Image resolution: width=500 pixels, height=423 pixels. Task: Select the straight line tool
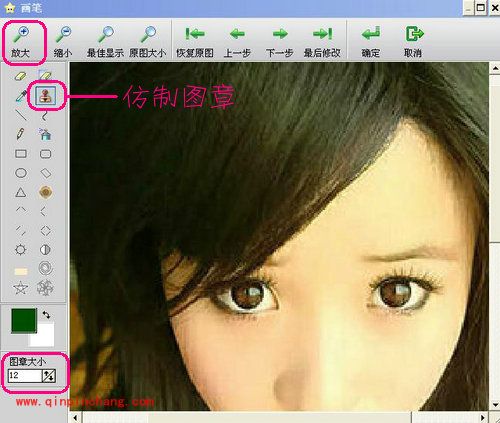point(21,115)
